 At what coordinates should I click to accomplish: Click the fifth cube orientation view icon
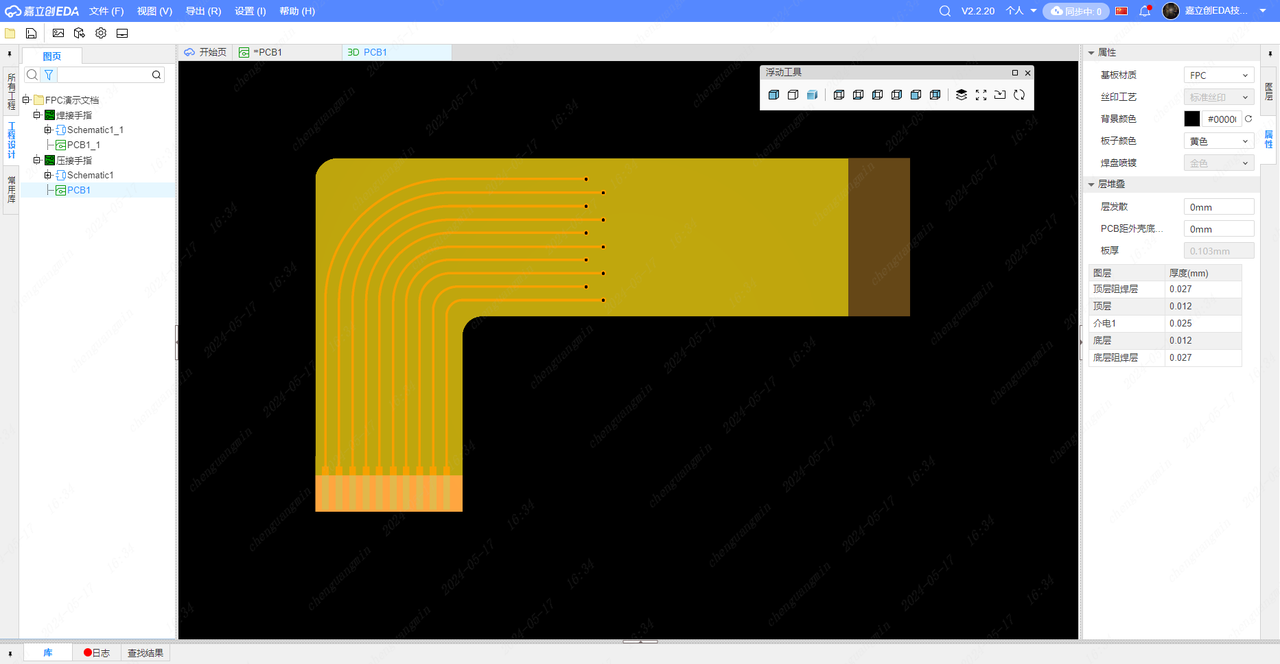pos(858,95)
